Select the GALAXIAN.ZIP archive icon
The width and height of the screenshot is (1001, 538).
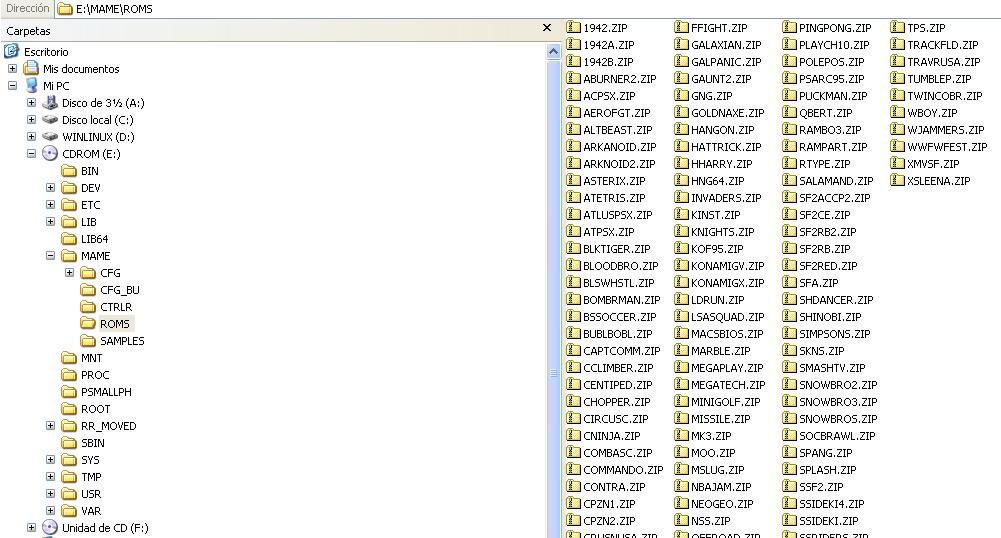681,45
